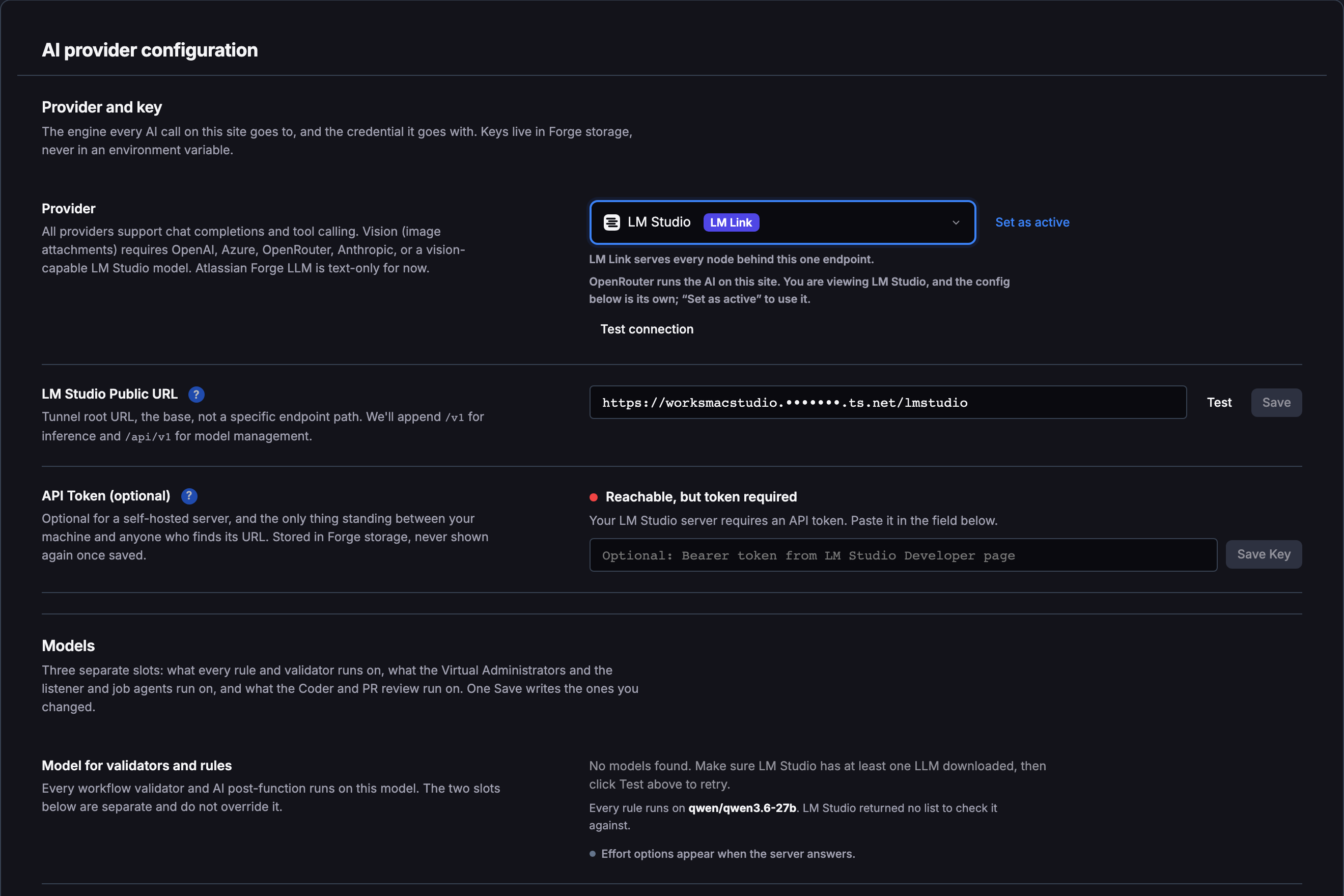This screenshot has height=896, width=1344.
Task: Click the Models section heading
Action: coord(68,646)
